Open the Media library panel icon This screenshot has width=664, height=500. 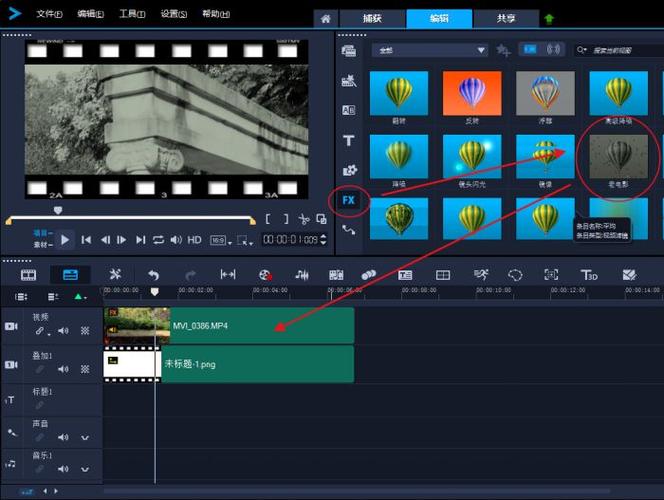[x=349, y=51]
